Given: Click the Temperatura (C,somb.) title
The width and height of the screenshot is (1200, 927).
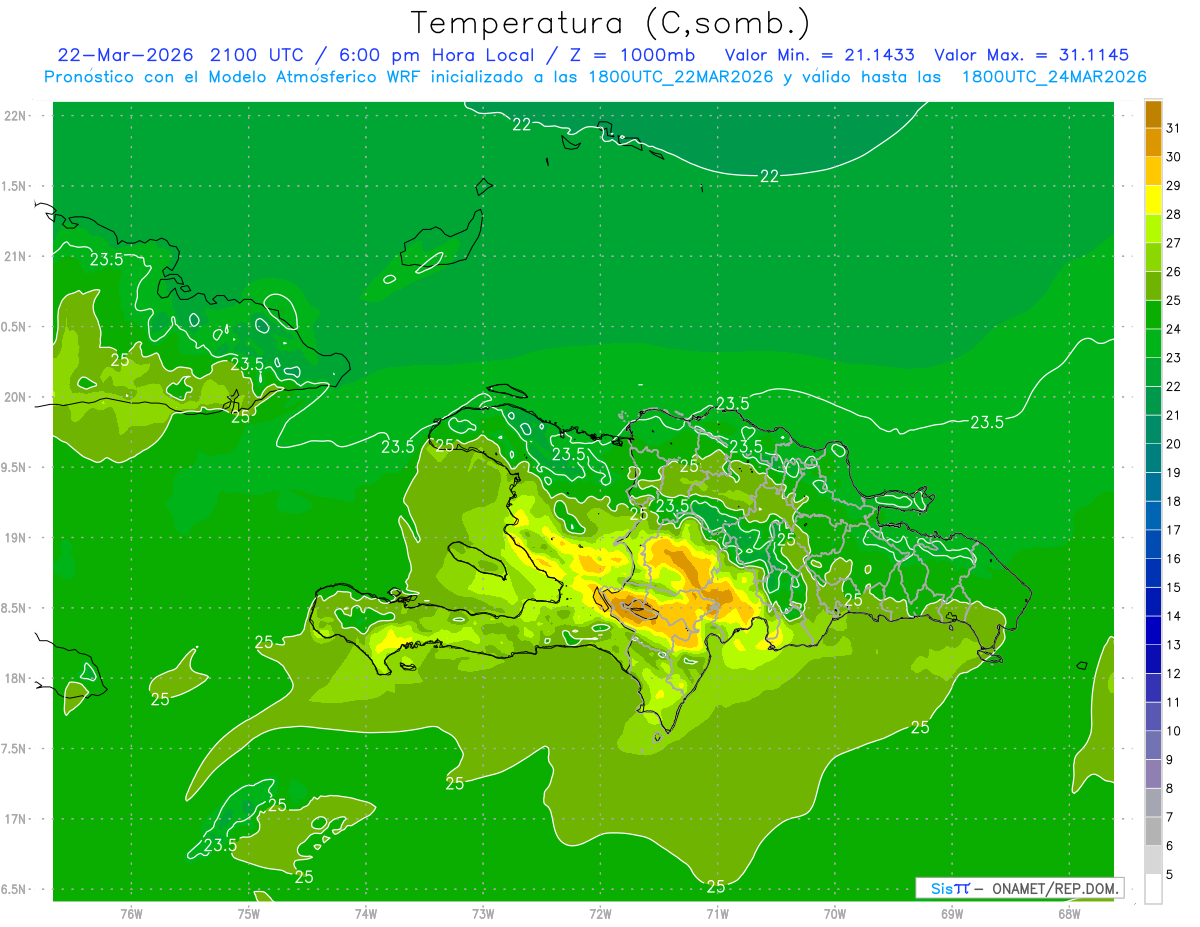Looking at the screenshot, I should click(x=611, y=22).
